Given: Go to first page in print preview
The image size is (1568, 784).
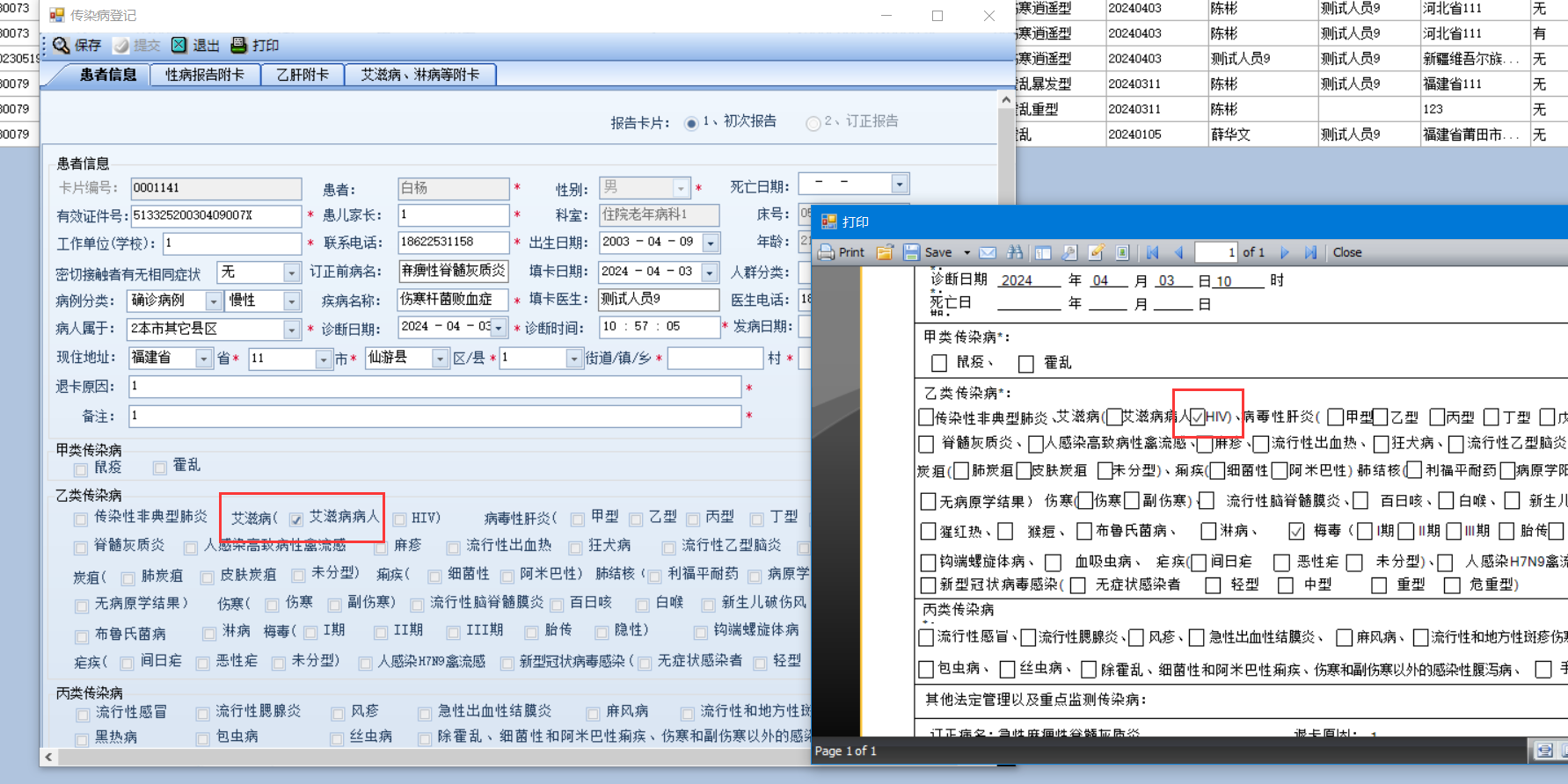Looking at the screenshot, I should coord(1153,252).
